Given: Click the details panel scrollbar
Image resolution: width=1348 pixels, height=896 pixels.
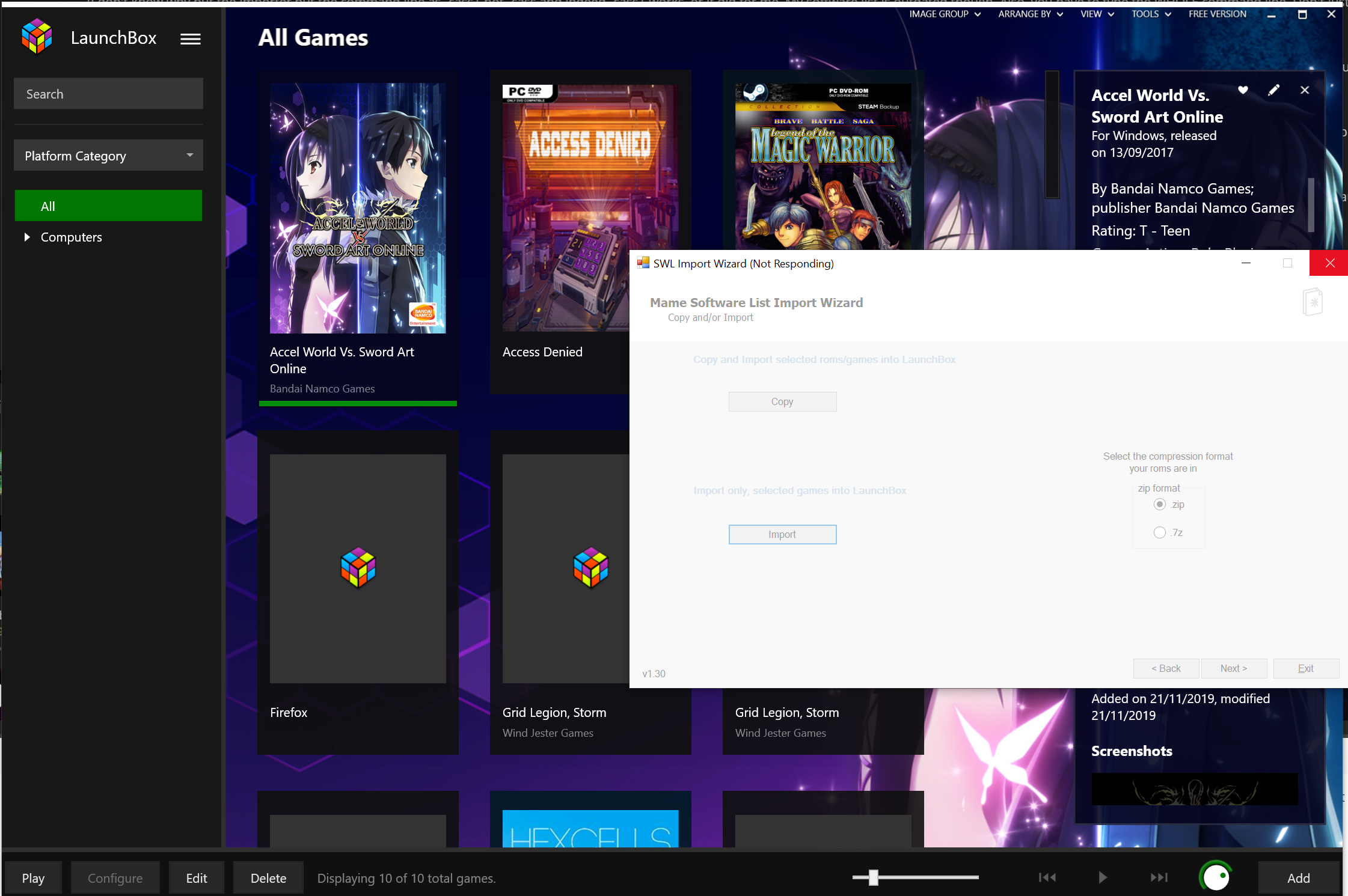Looking at the screenshot, I should (x=1311, y=204).
